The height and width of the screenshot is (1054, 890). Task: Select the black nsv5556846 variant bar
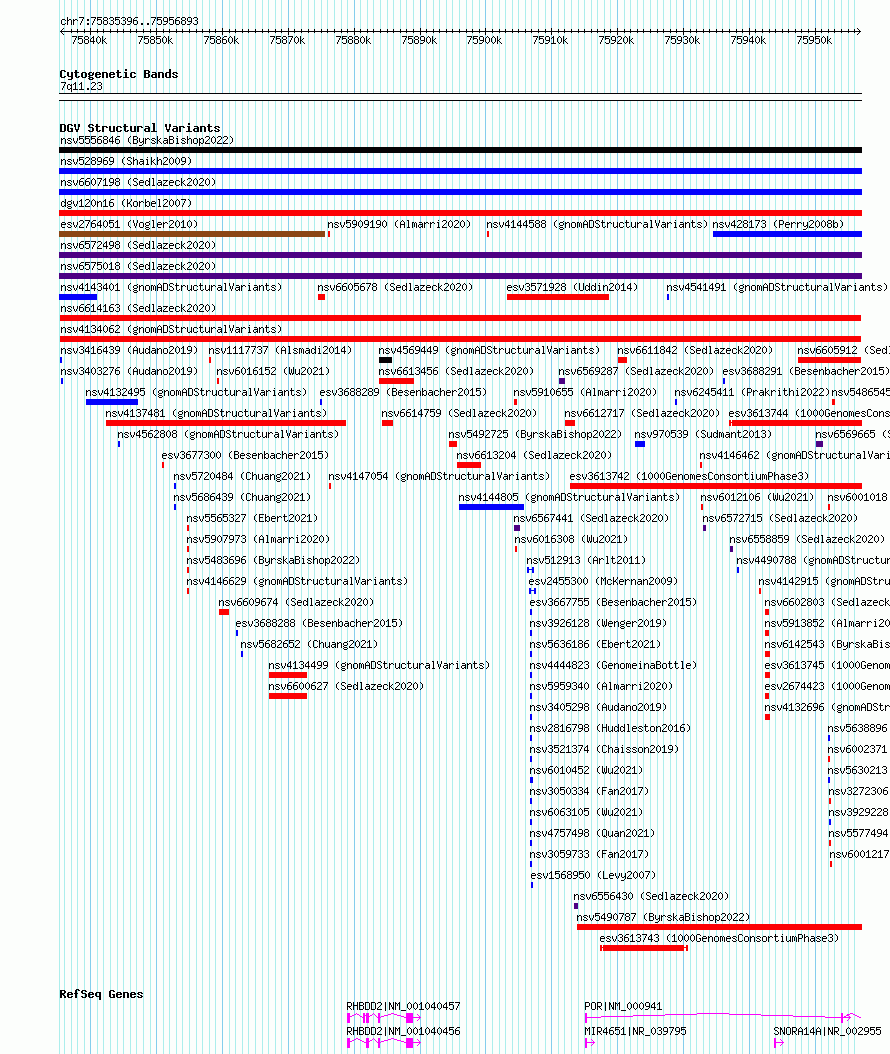(460, 150)
